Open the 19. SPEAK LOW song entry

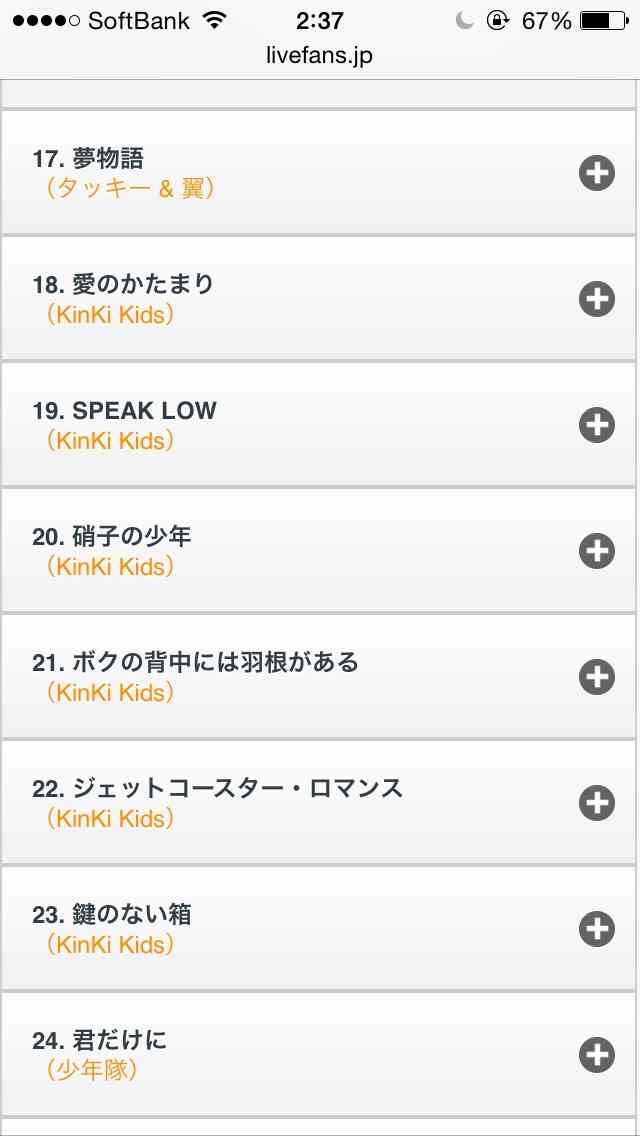124,411
